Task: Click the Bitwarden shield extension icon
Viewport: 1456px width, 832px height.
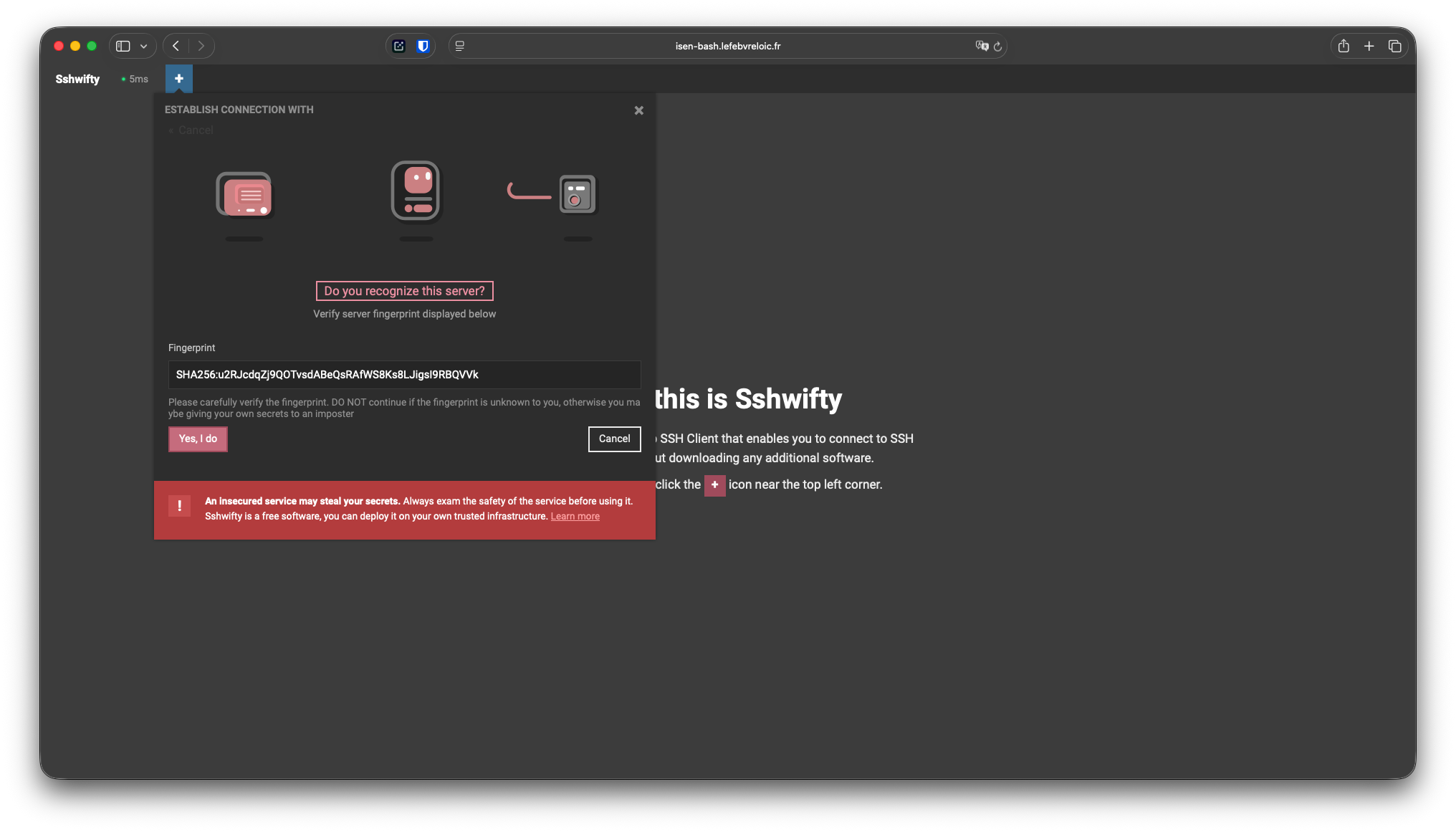Action: (x=423, y=46)
